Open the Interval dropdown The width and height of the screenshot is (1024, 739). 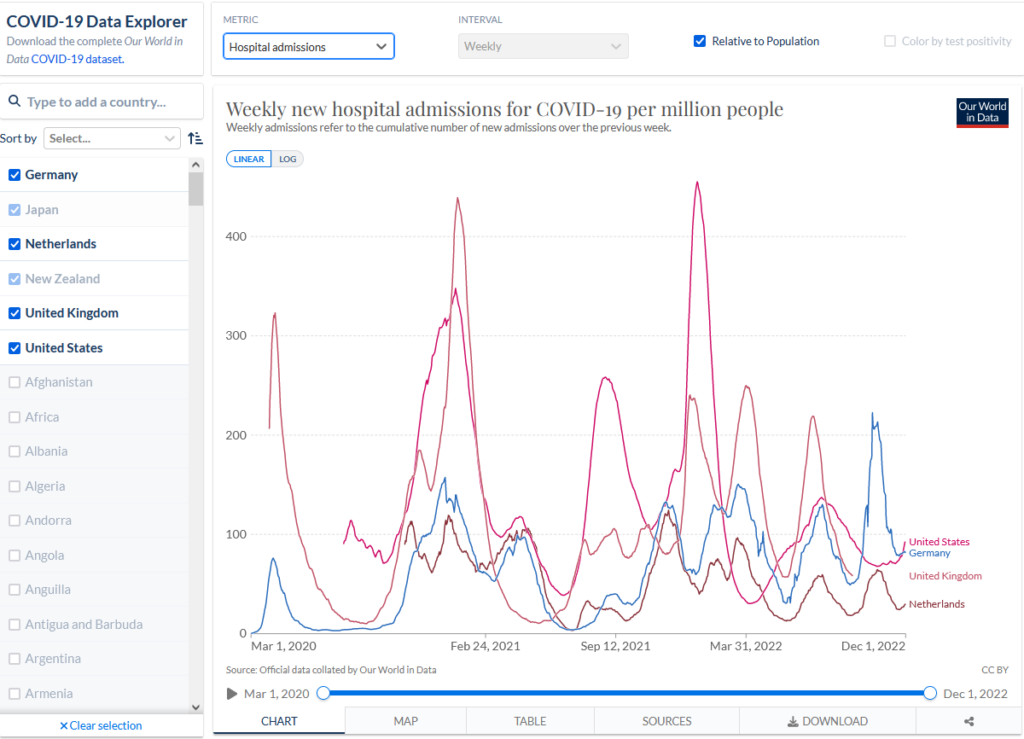click(x=543, y=46)
